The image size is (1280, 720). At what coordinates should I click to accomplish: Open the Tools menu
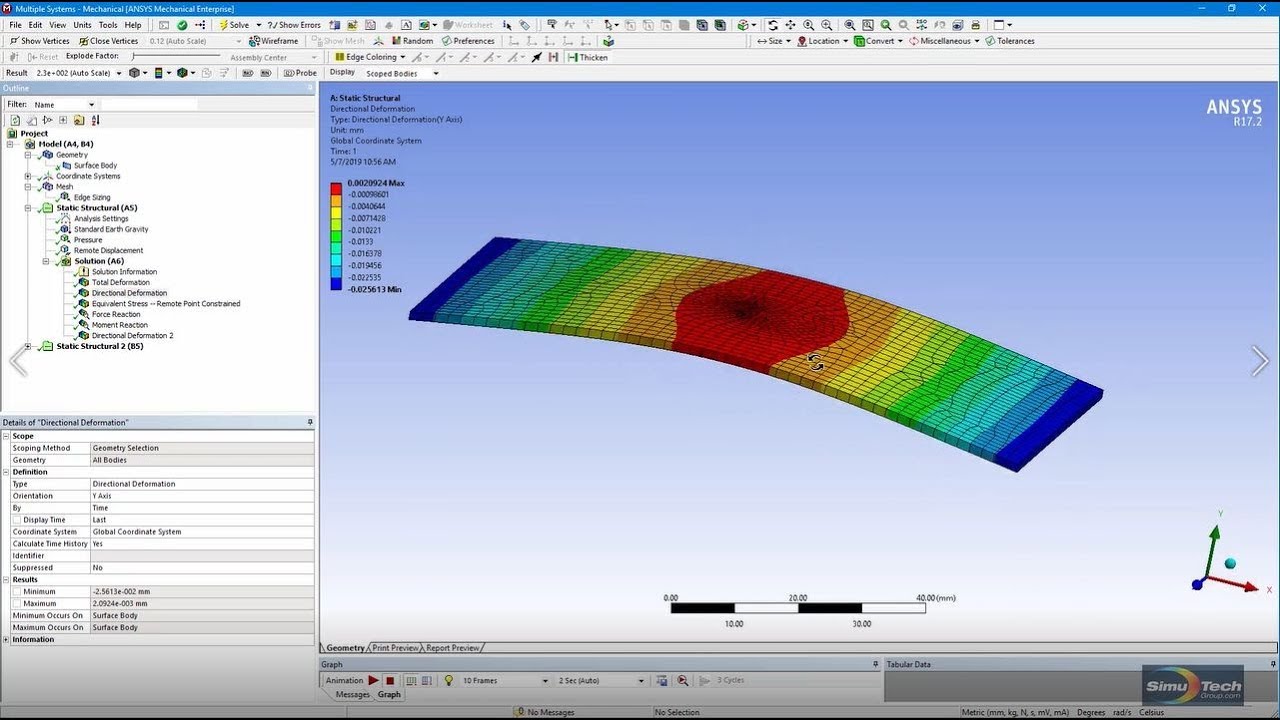108,25
